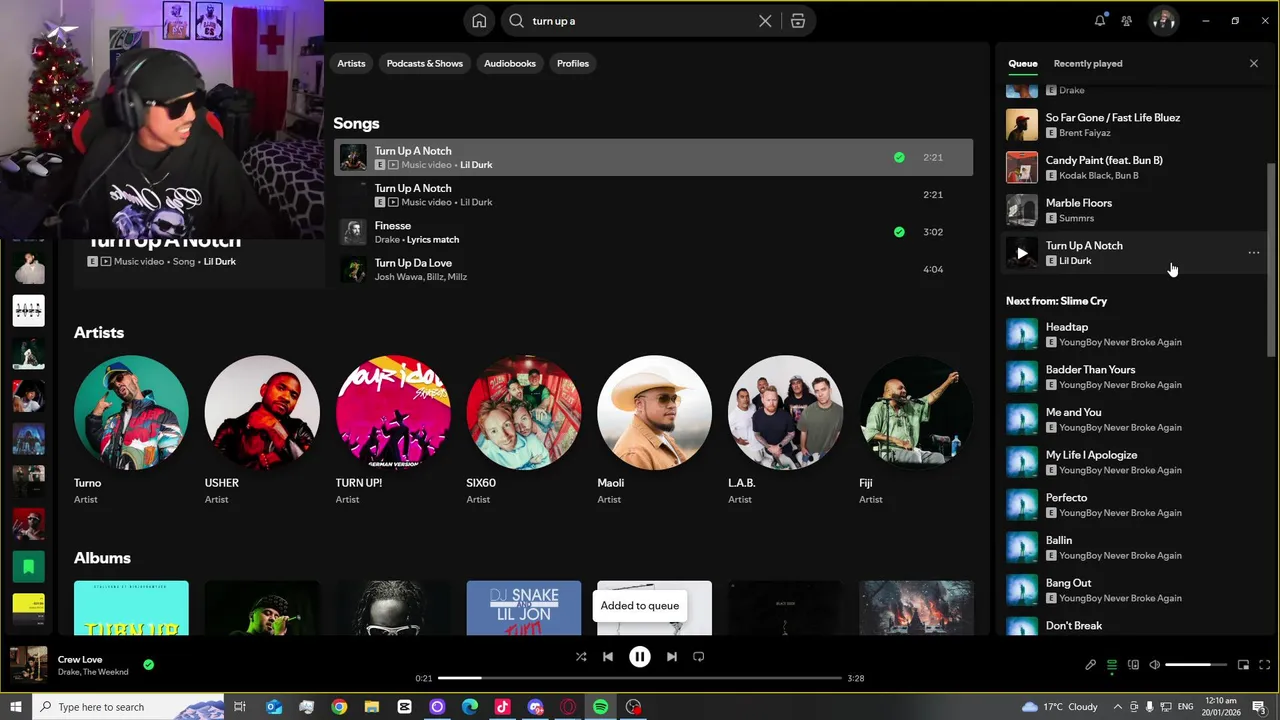Select Headtap in the queue
This screenshot has width=1280, height=720.
1135,334
